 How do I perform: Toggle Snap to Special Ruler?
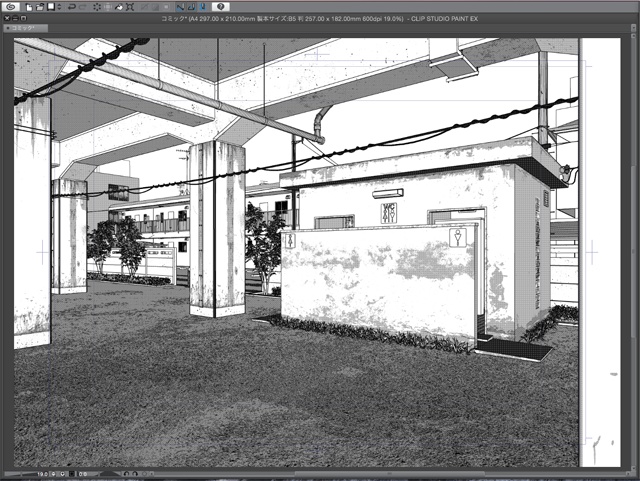point(191,7)
